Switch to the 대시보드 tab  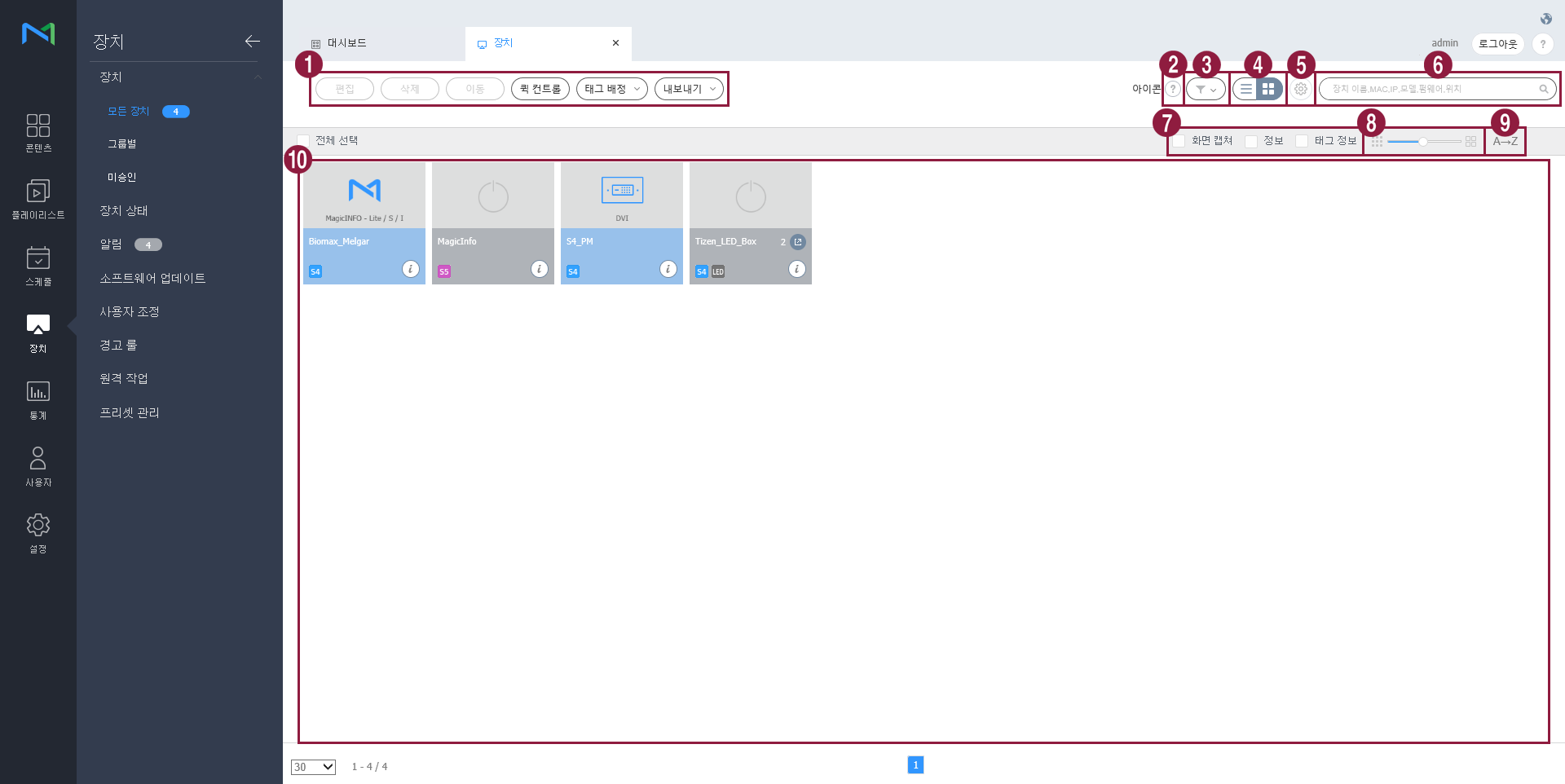(x=347, y=43)
